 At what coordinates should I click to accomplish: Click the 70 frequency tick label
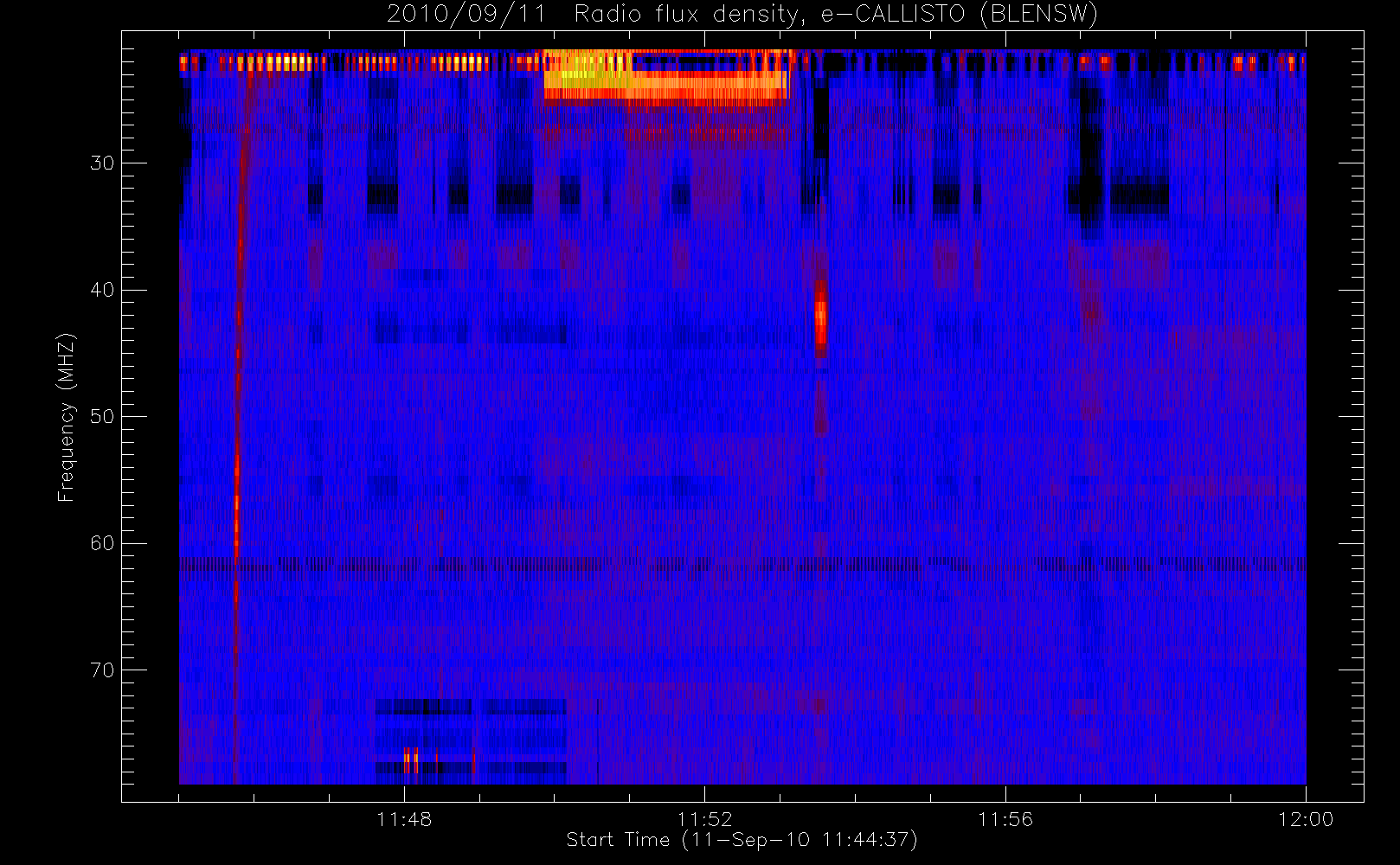click(x=102, y=670)
